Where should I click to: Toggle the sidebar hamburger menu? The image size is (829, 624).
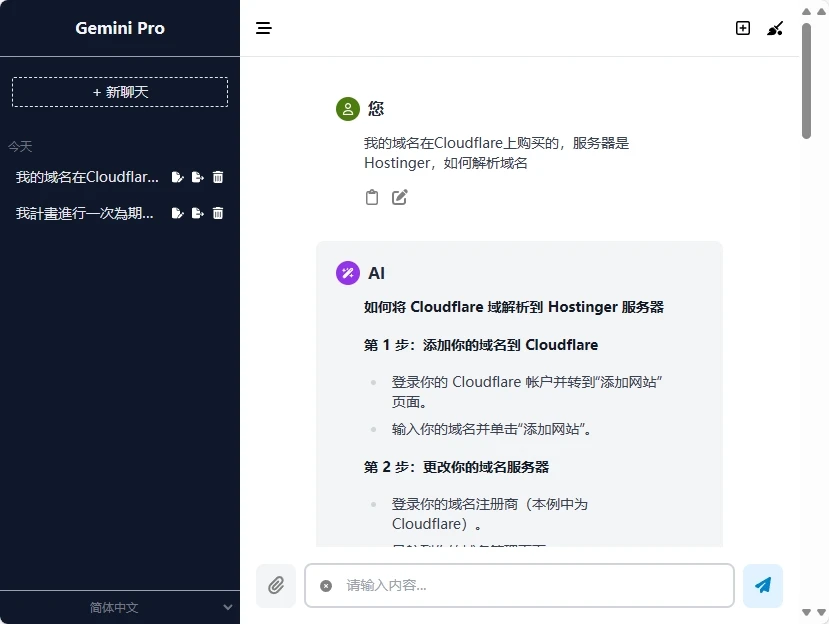[x=263, y=28]
